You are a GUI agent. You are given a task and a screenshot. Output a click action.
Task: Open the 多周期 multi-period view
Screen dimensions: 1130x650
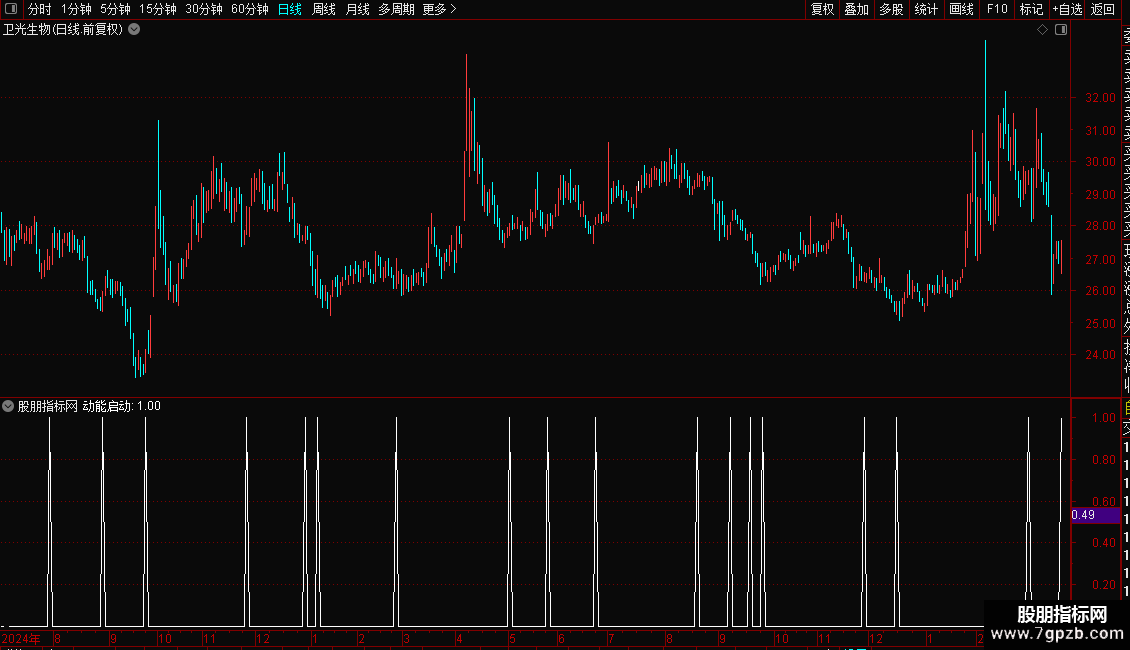click(396, 9)
